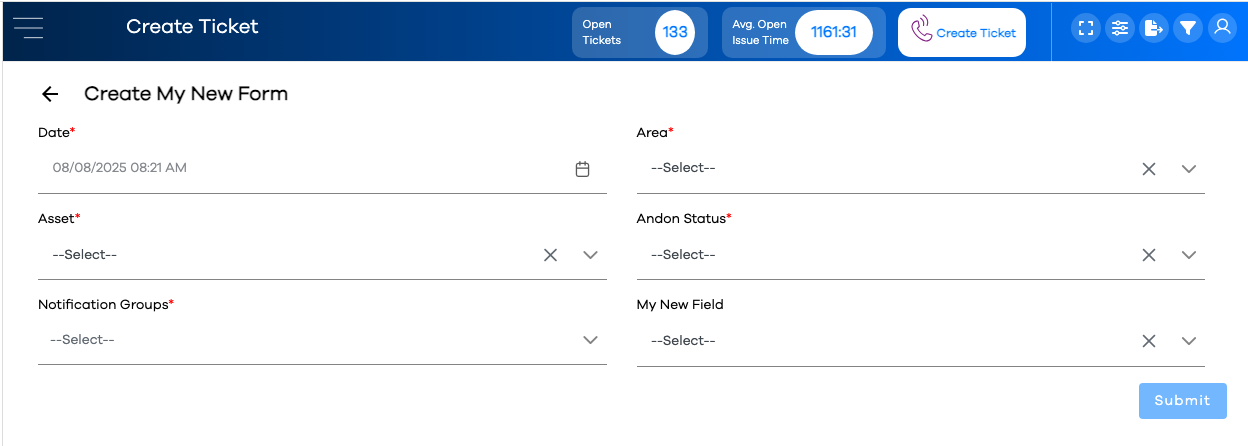Expand My New Field dropdown chevron
Image resolution: width=1248 pixels, height=446 pixels.
pyautogui.click(x=1189, y=341)
